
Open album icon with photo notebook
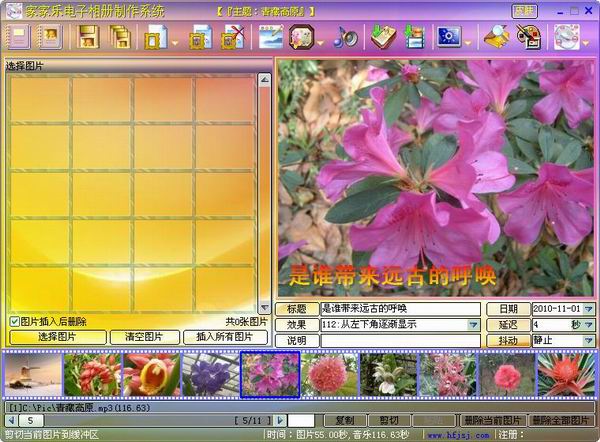[x=49, y=37]
